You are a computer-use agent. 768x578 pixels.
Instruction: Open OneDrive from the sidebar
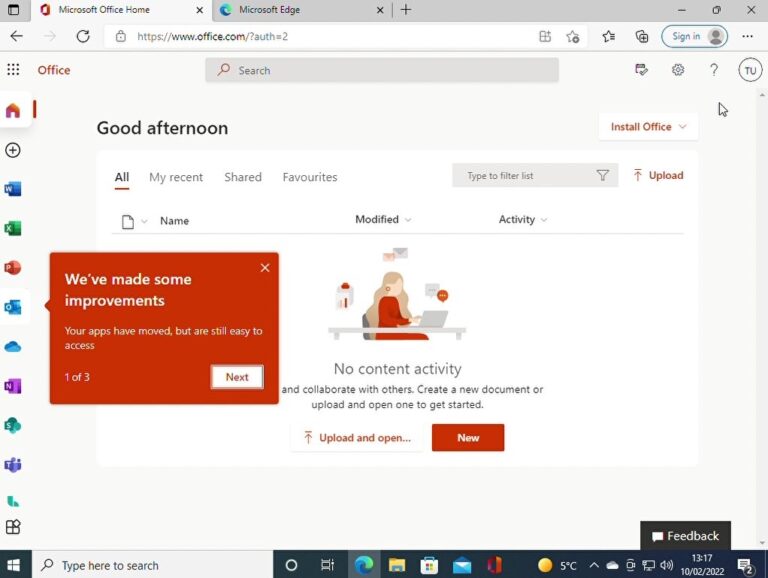point(13,347)
